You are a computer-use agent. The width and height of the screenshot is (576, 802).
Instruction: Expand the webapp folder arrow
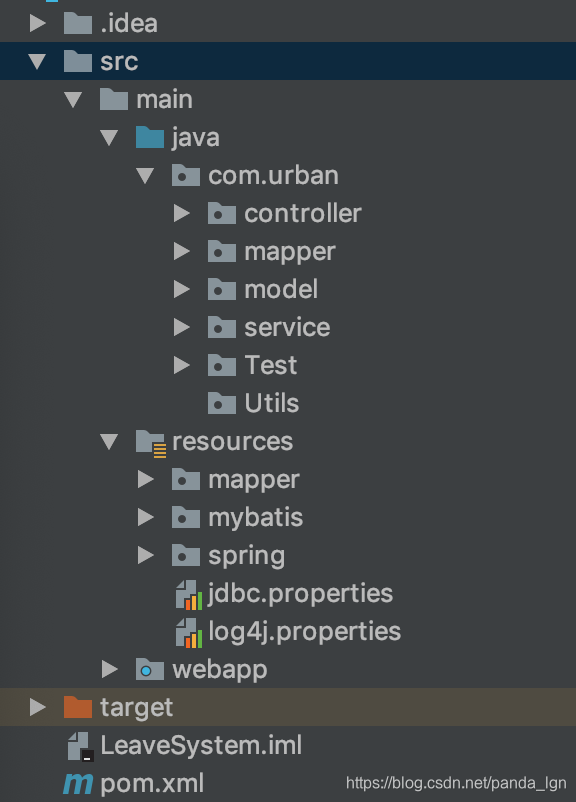click(109, 669)
